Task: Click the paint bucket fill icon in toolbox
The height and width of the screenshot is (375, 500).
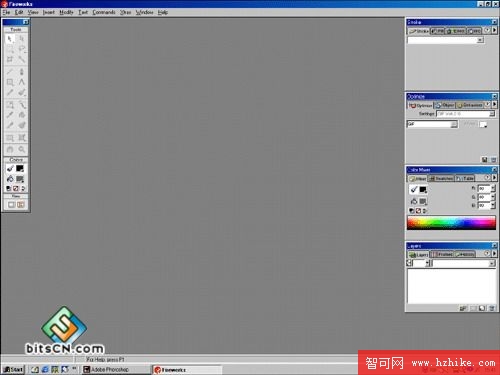Action: (x=10, y=179)
